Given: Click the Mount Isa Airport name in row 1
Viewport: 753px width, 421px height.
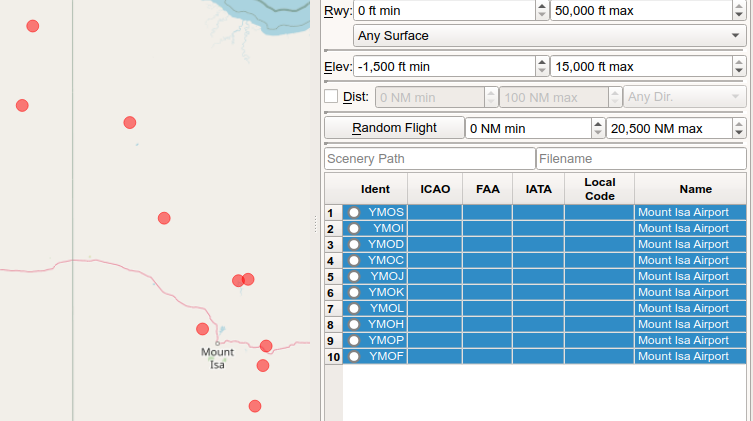Looking at the screenshot, I should [x=683, y=212].
